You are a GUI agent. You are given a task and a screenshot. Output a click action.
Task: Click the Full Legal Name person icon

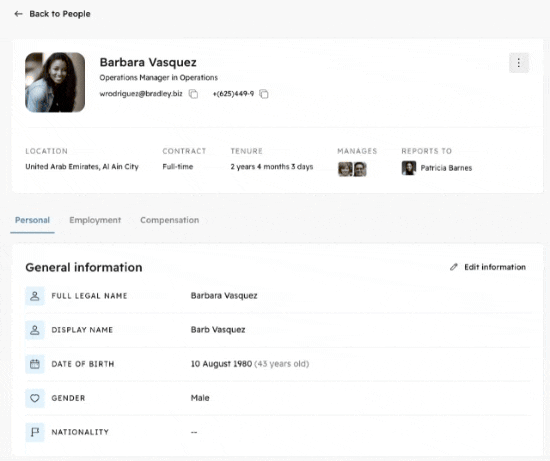35,296
